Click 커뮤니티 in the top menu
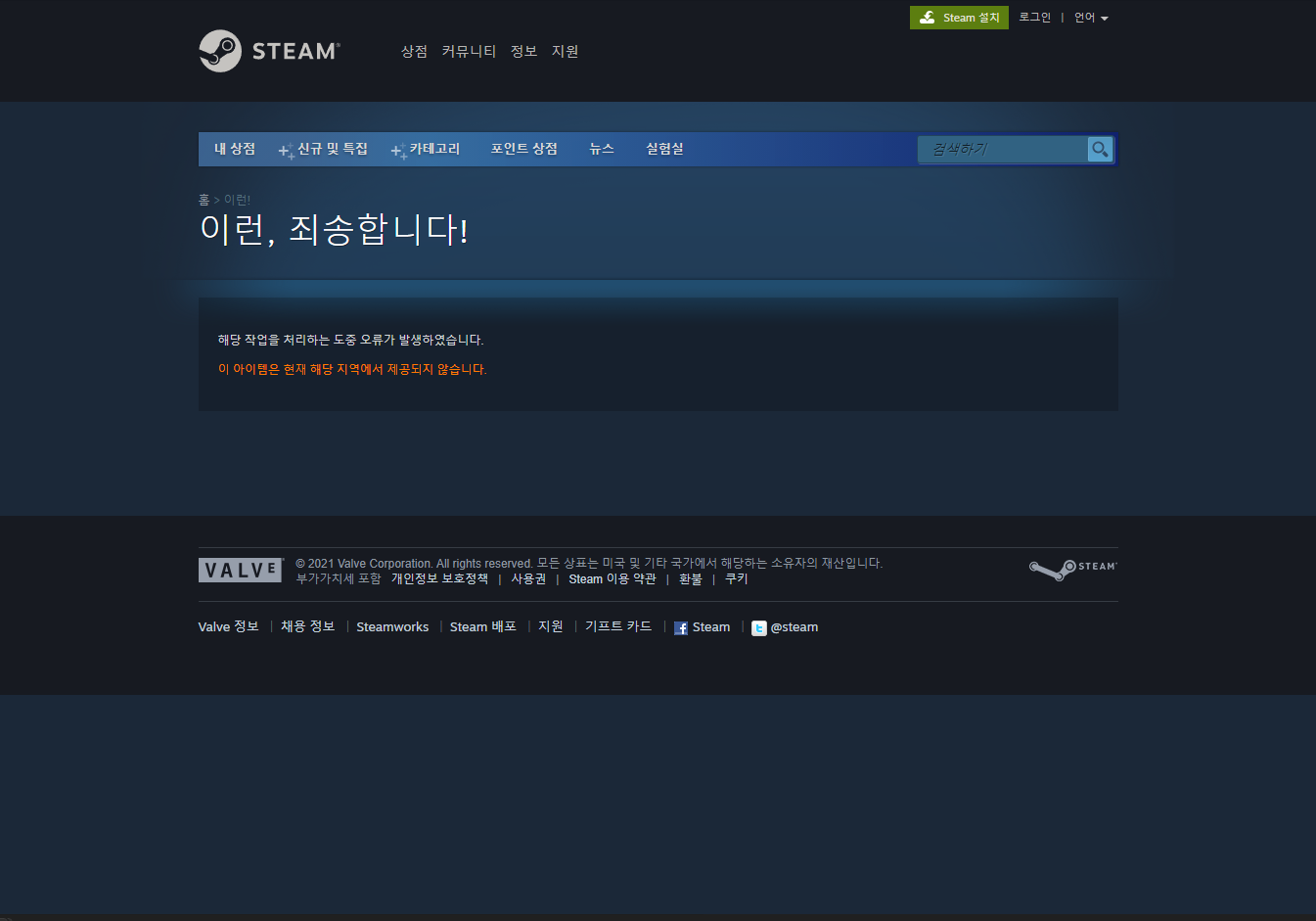This screenshot has height=921, width=1316. tap(469, 51)
